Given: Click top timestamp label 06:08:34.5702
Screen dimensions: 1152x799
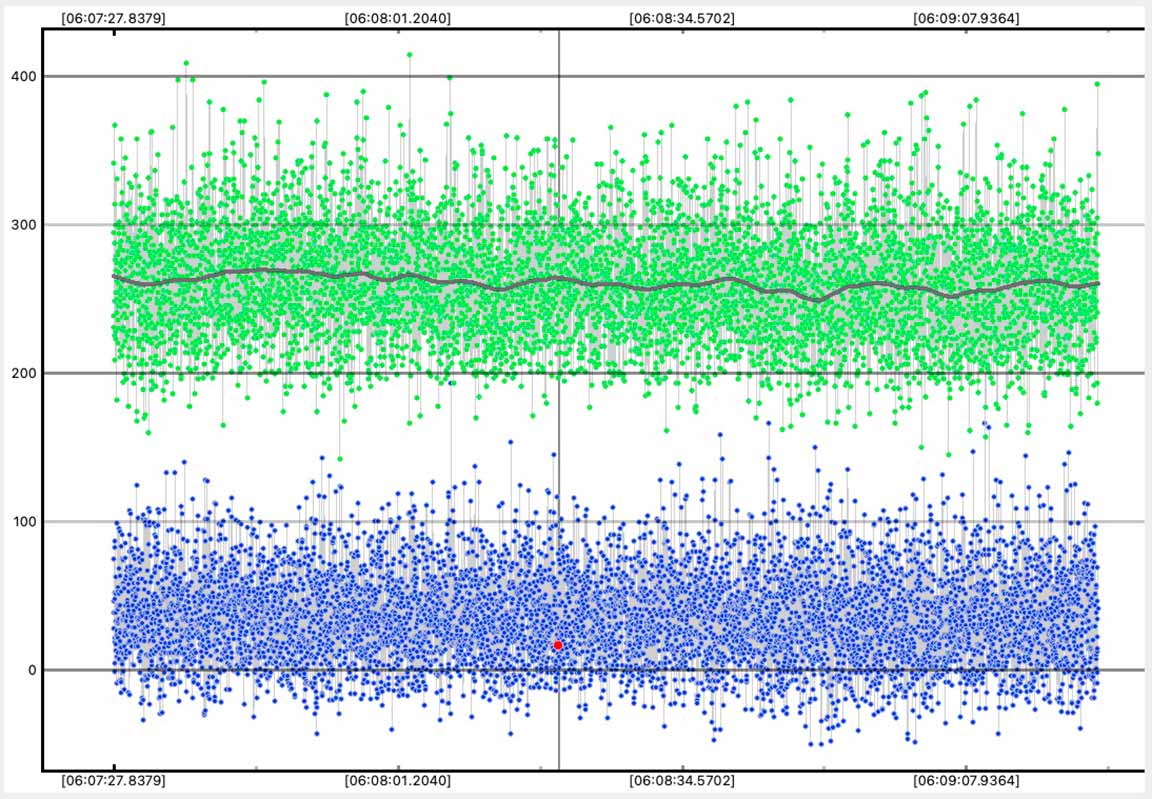Looking at the screenshot, I should (x=682, y=18).
